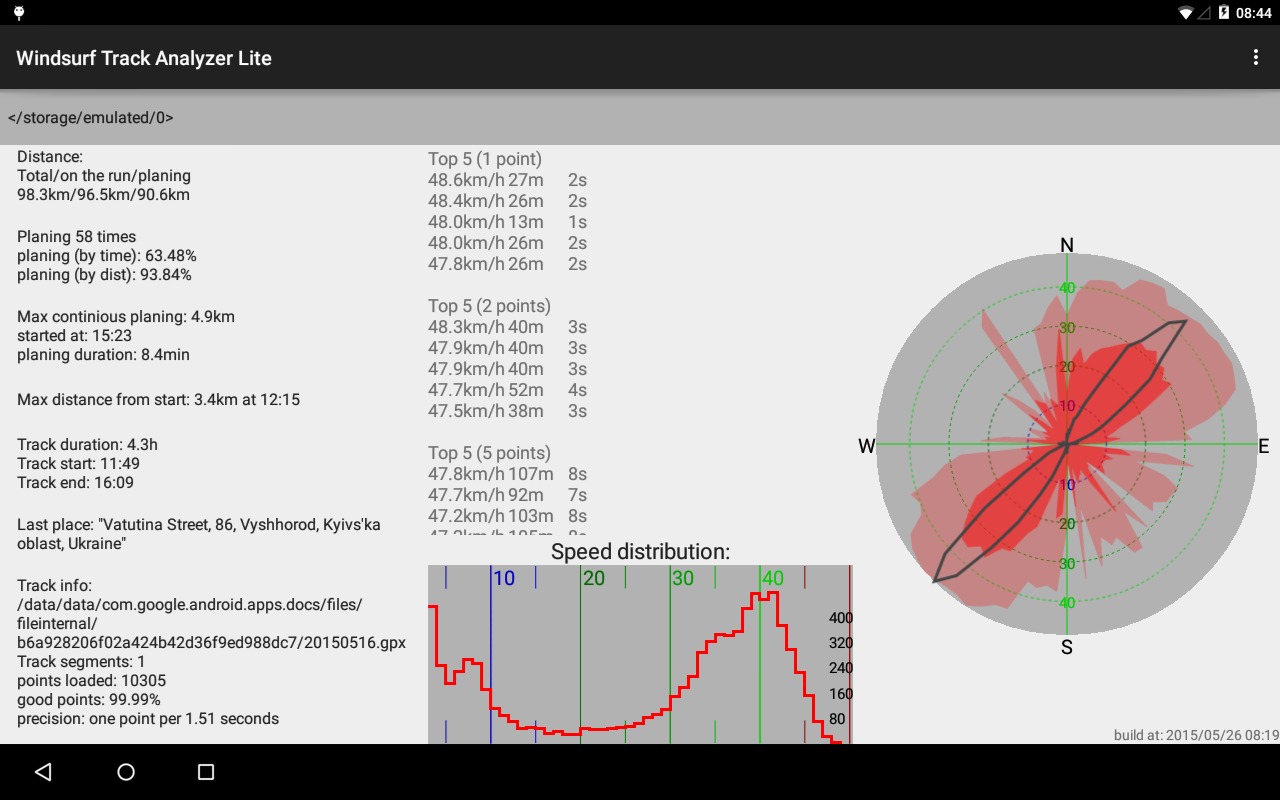
Task: Tap the 08:44 clock in status bar
Action: [1254, 13]
